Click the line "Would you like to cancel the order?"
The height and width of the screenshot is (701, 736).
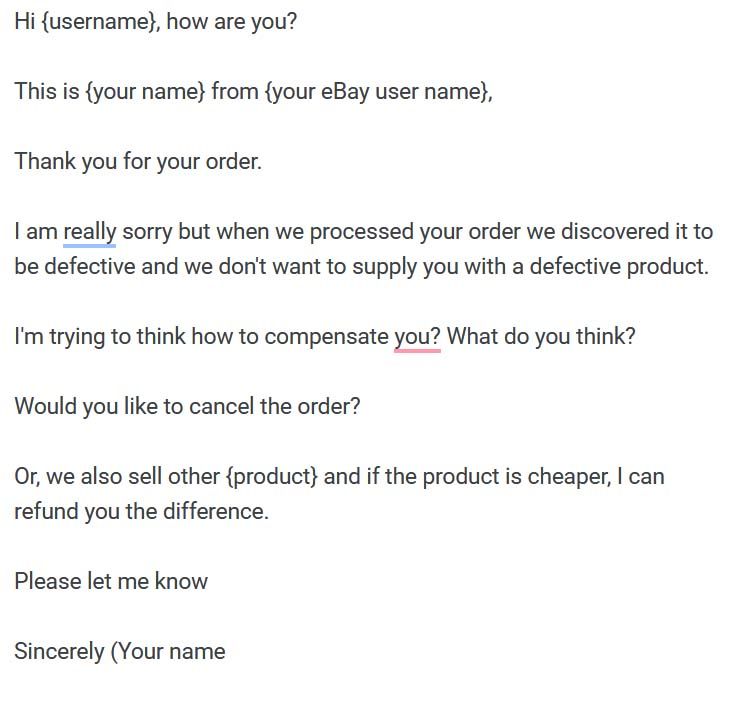[x=187, y=406]
